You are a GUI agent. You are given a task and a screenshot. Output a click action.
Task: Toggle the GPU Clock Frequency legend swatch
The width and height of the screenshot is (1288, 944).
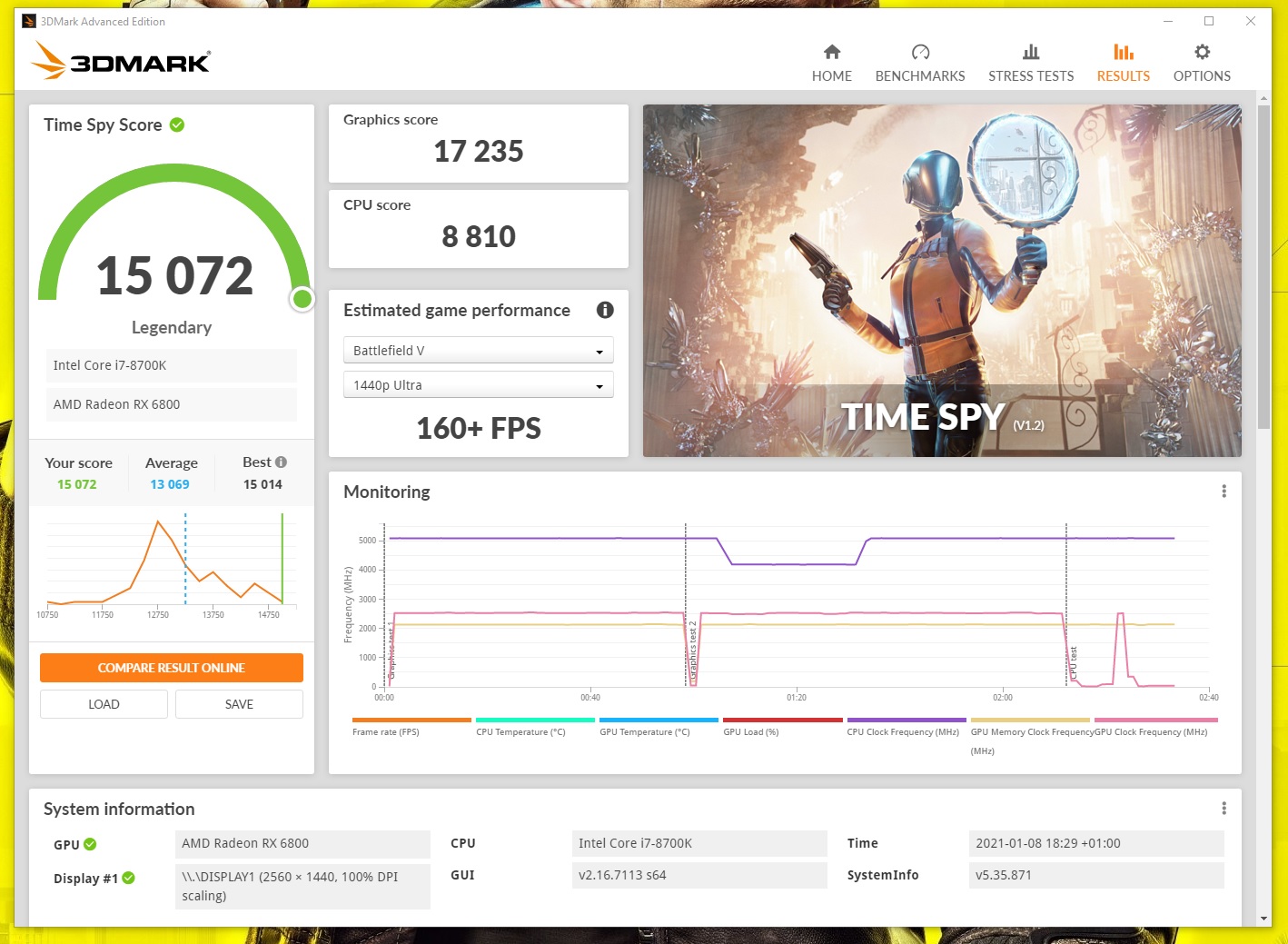[x=1155, y=720]
